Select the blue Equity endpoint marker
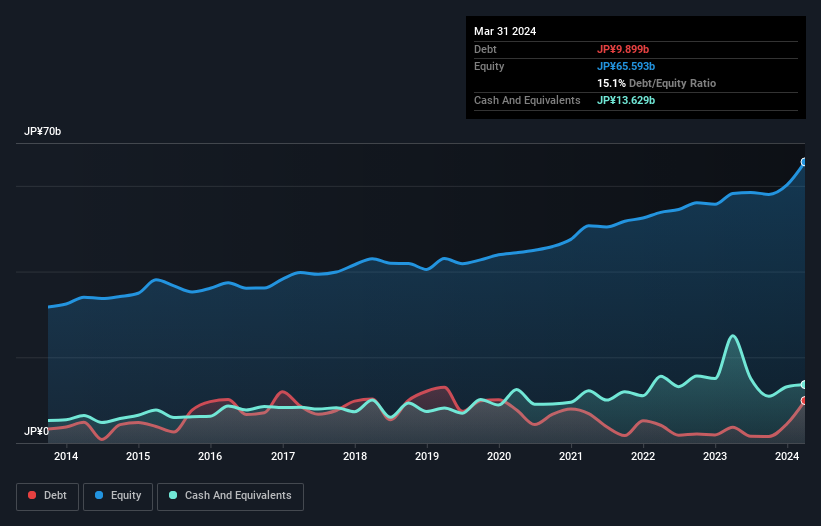 tap(804, 162)
